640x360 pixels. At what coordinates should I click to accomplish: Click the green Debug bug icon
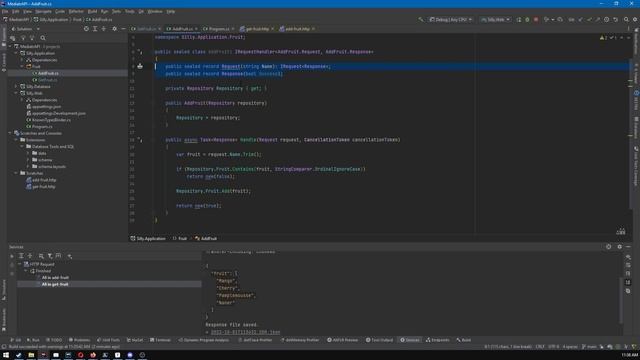(x=527, y=19)
